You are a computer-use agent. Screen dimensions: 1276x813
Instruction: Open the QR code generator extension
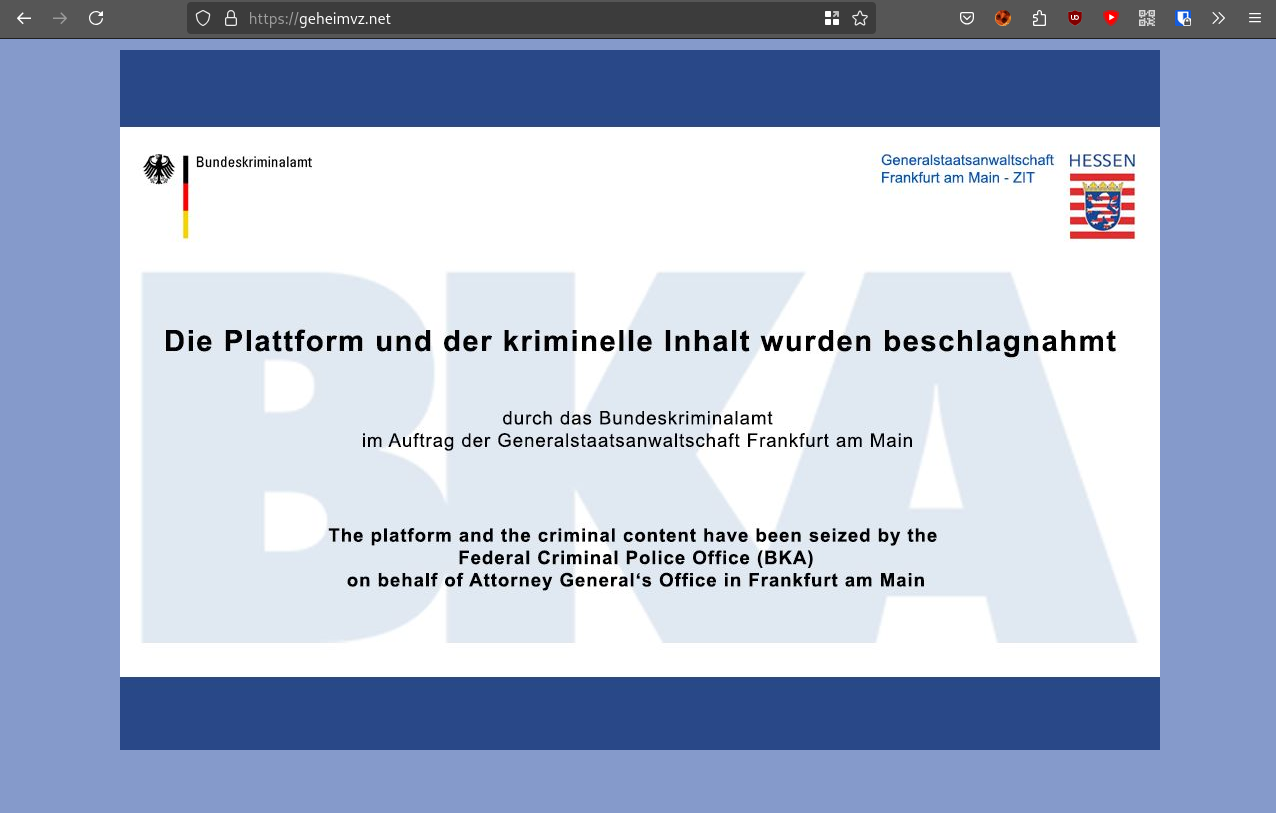(1147, 18)
